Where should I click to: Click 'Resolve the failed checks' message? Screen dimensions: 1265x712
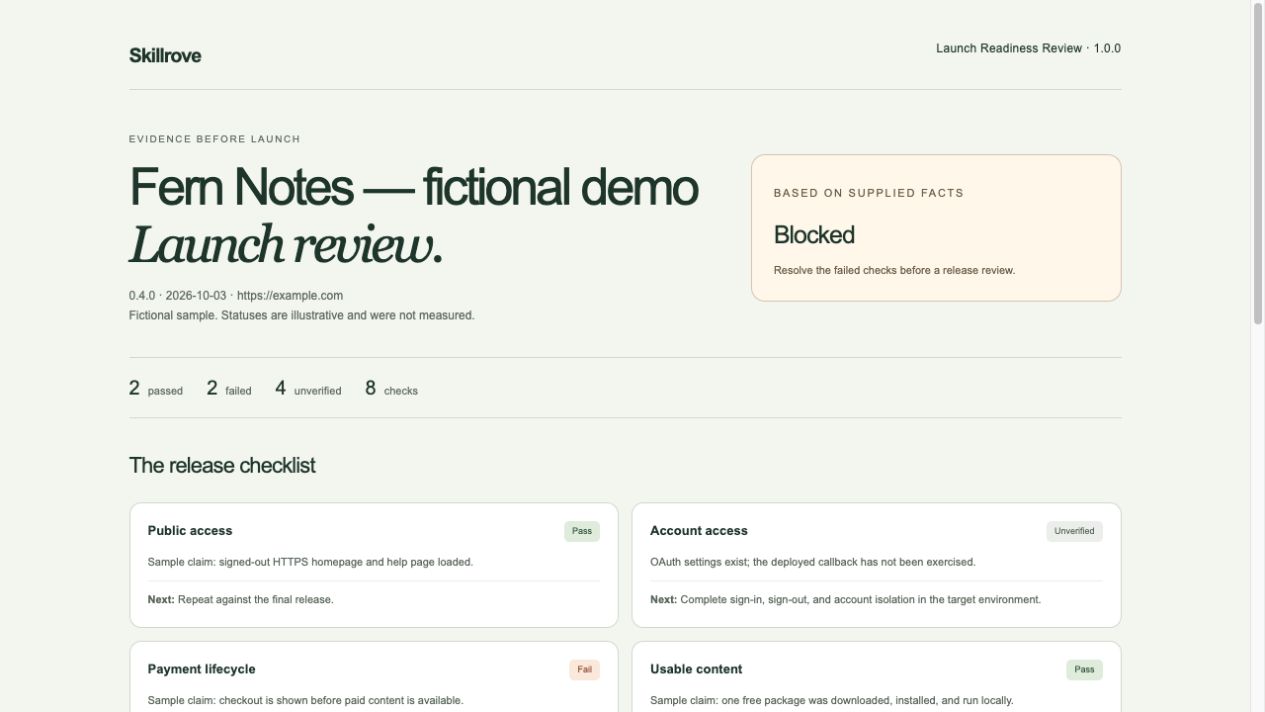coord(894,270)
